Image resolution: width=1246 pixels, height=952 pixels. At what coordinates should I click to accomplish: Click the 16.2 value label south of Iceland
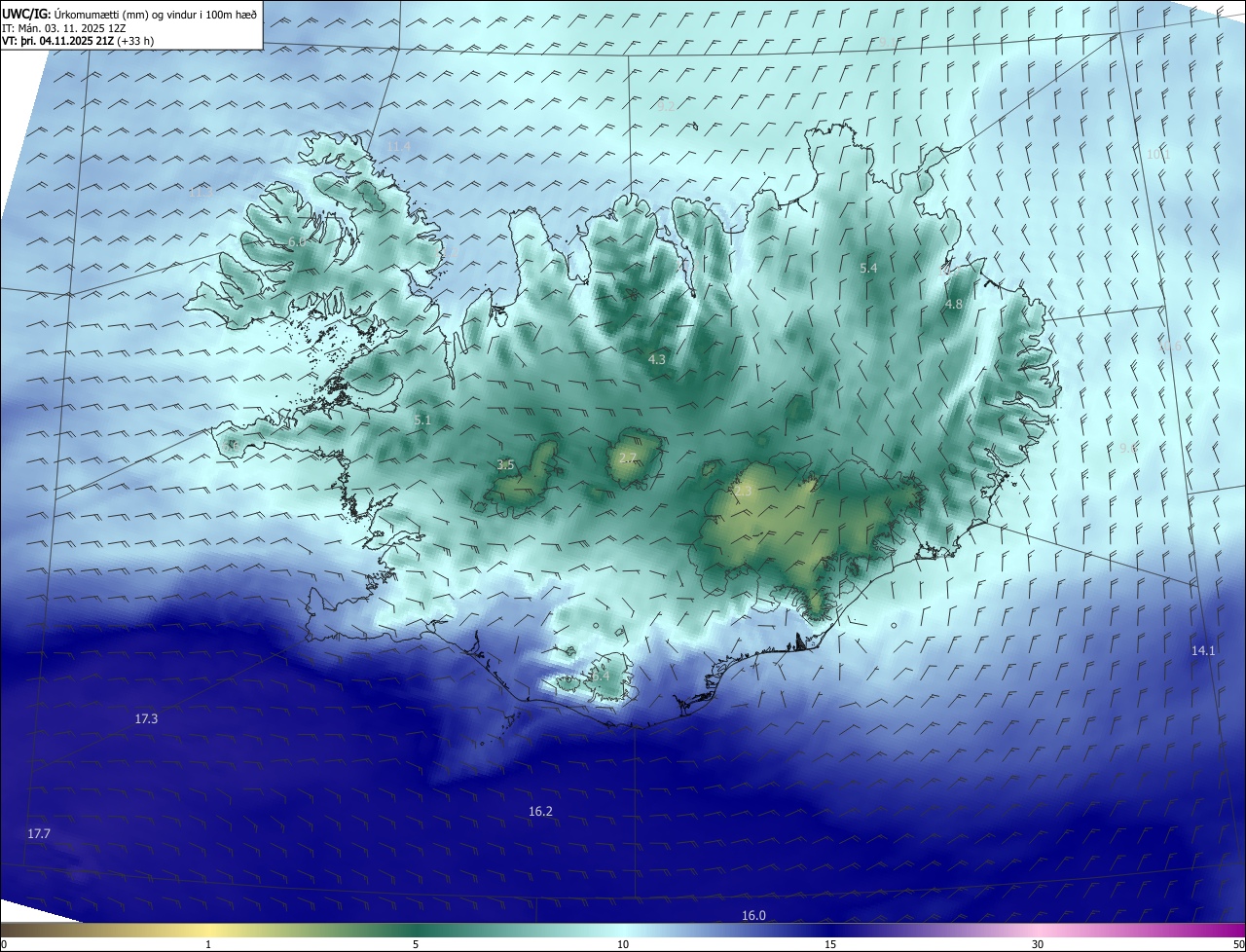pos(540,811)
